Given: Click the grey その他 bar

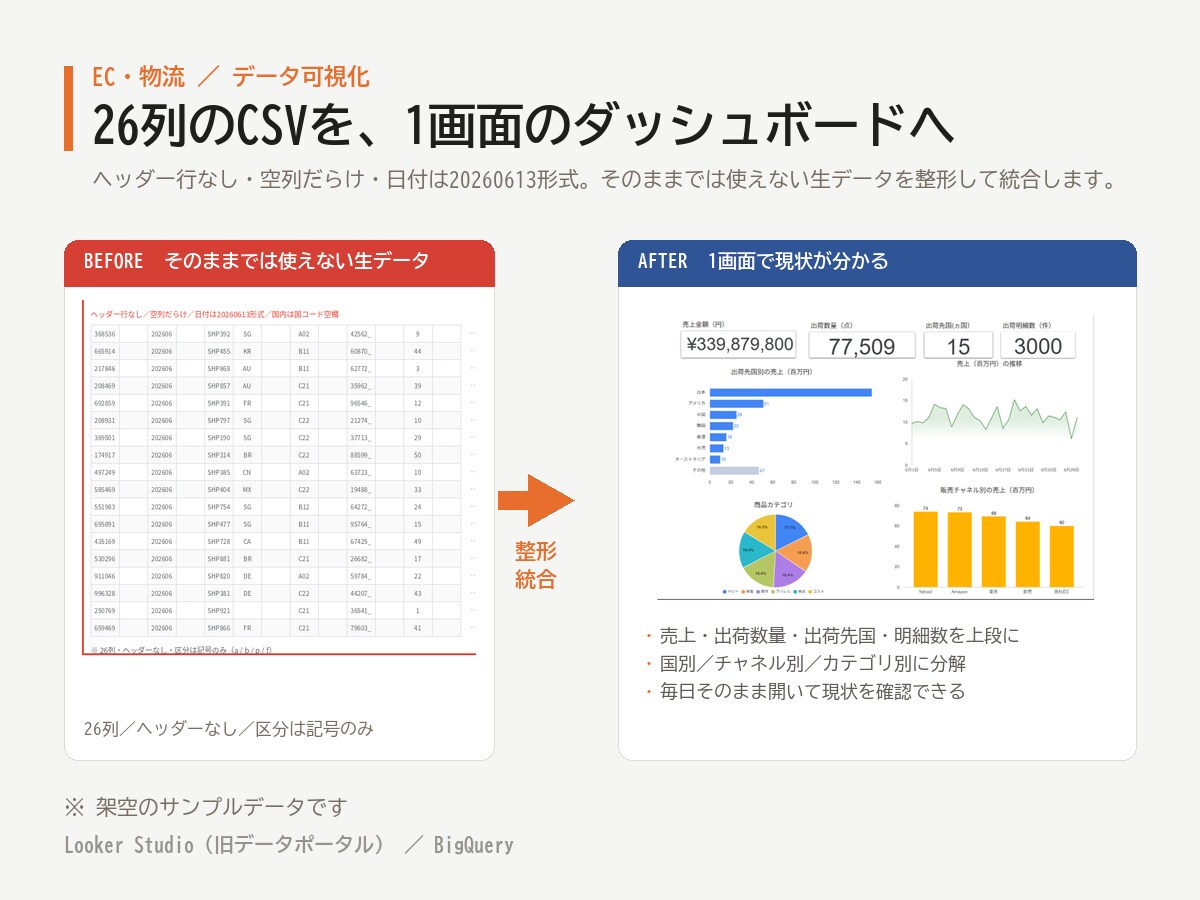Looking at the screenshot, I should (x=734, y=469).
